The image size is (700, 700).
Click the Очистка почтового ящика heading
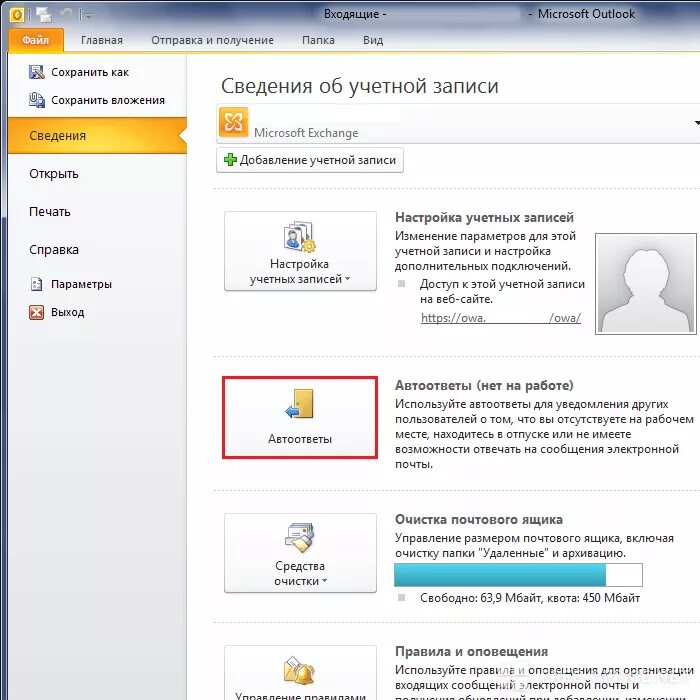pos(479,519)
